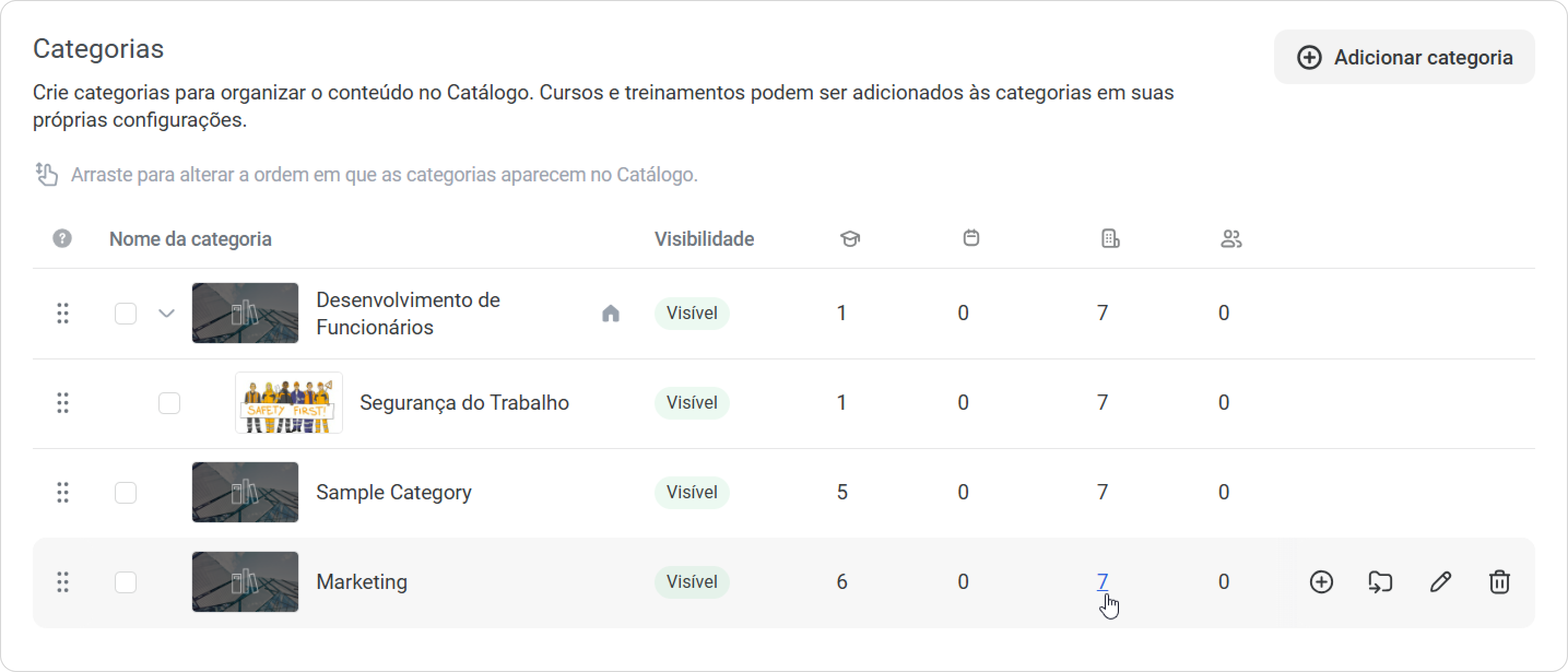
Task: Click the Visível badge for Sample Category
Action: tap(692, 492)
